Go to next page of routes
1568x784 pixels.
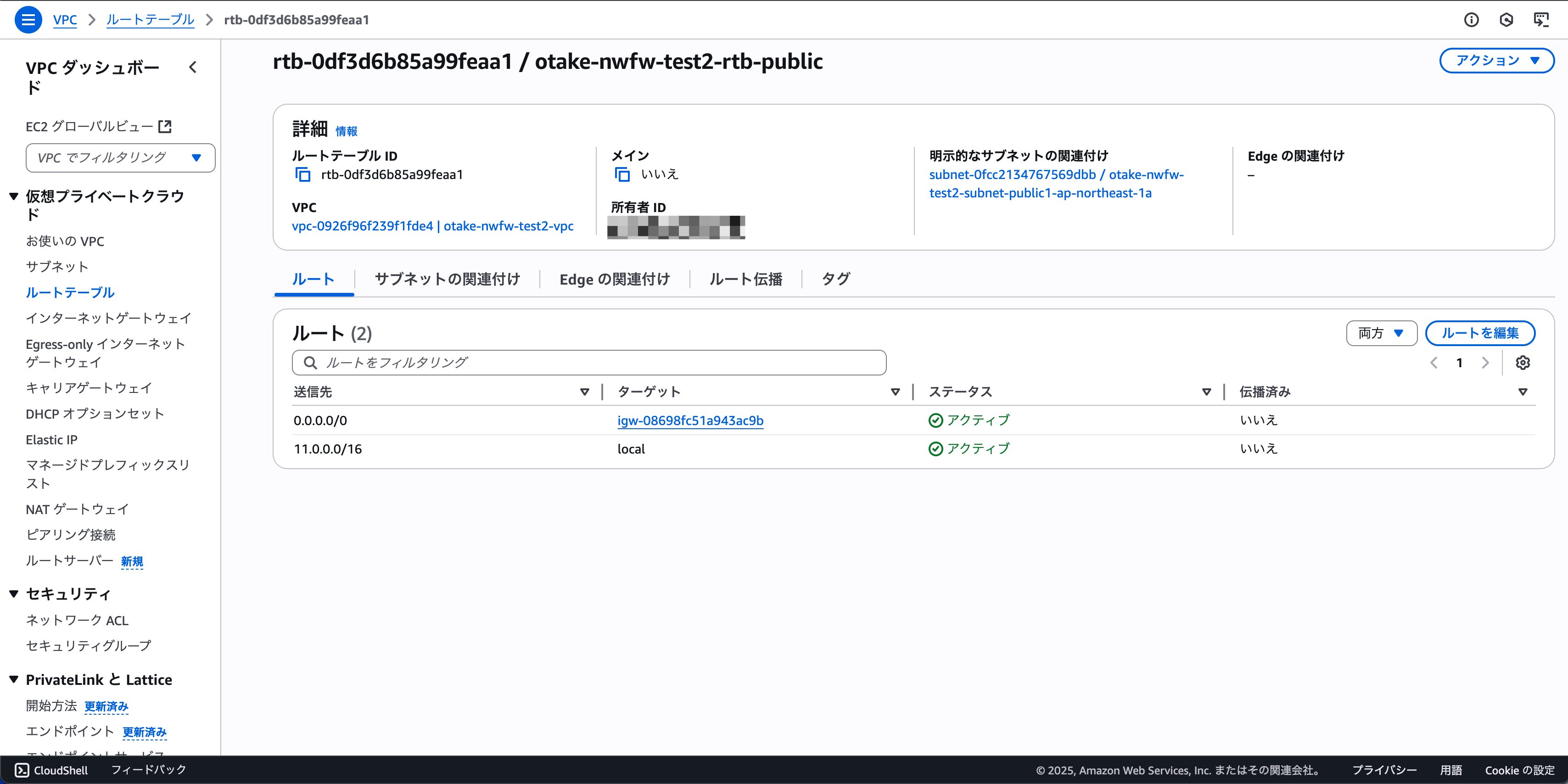pos(1485,363)
